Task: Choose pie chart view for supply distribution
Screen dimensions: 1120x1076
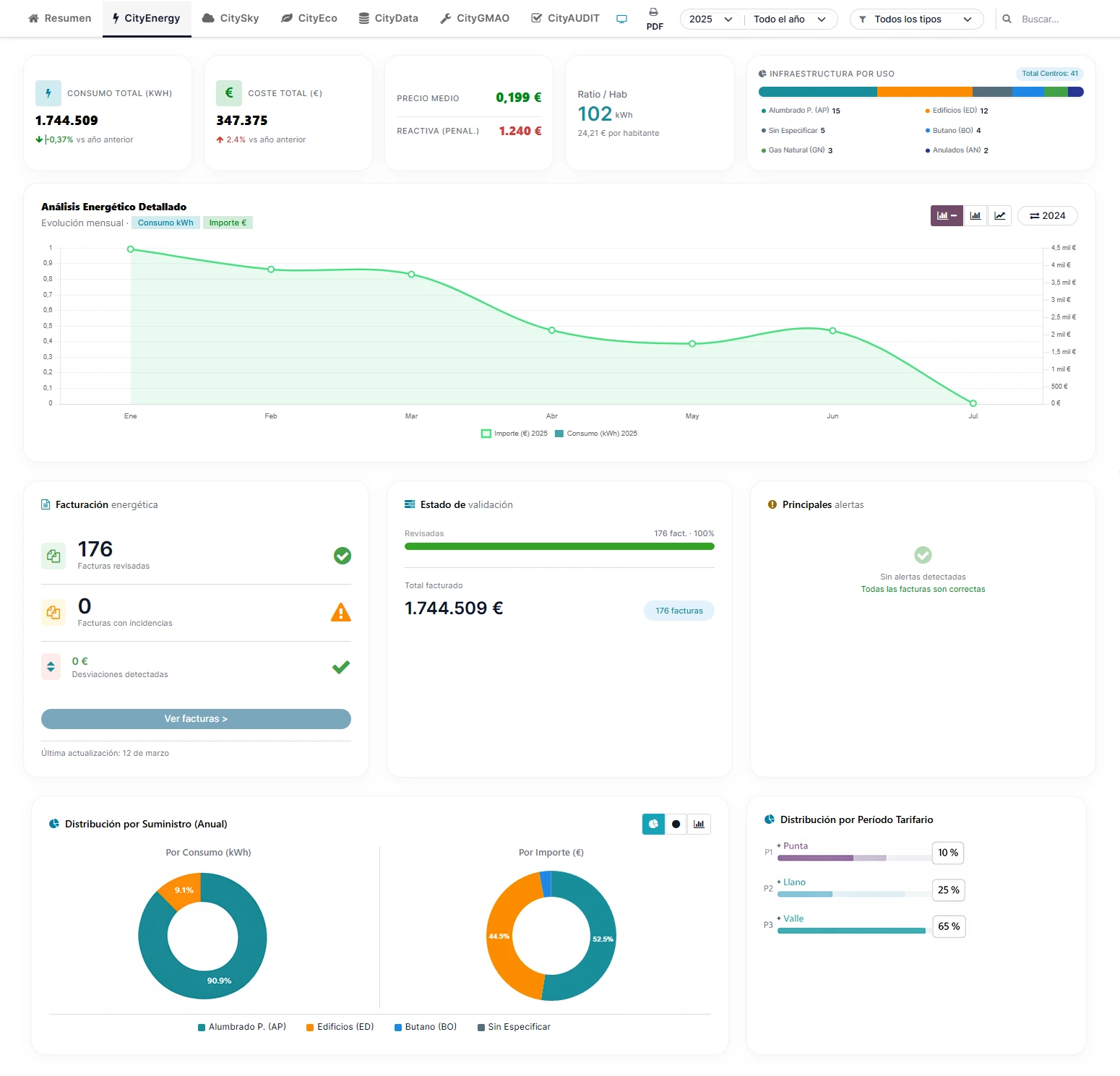Action: click(x=653, y=824)
